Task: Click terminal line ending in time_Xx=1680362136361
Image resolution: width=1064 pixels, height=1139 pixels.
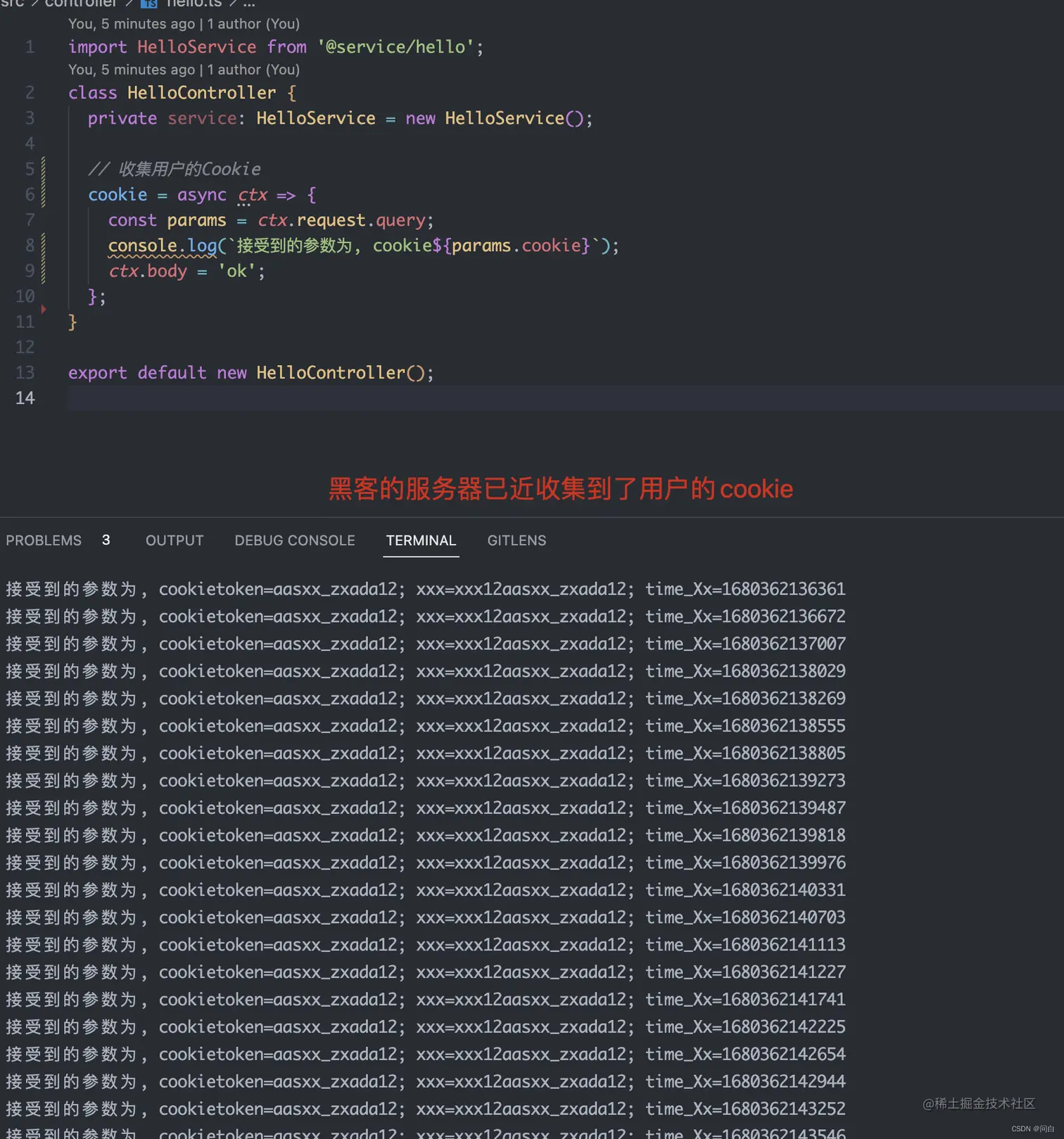Action: tap(426, 589)
